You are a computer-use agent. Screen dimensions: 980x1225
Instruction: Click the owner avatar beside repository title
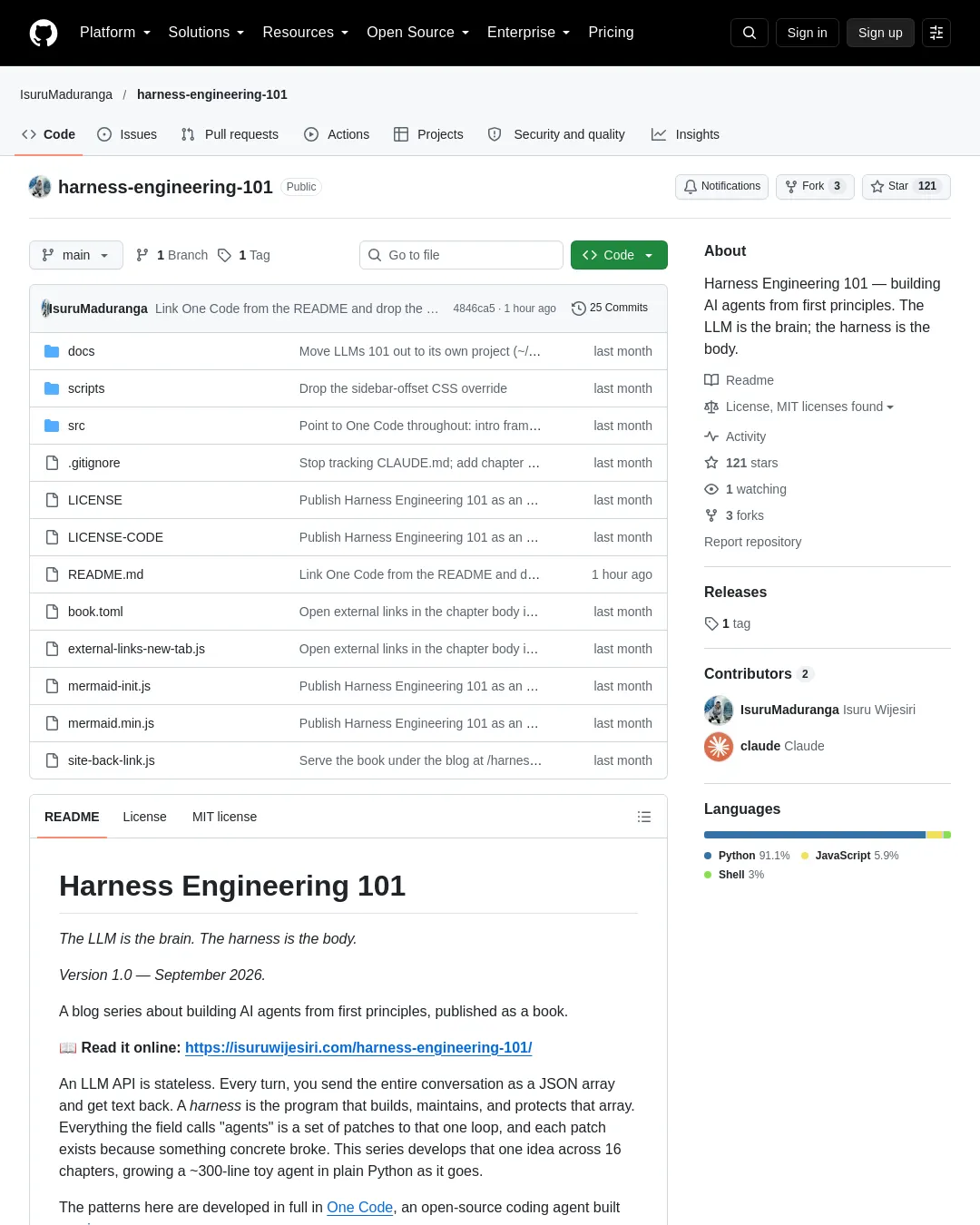pyautogui.click(x=40, y=187)
